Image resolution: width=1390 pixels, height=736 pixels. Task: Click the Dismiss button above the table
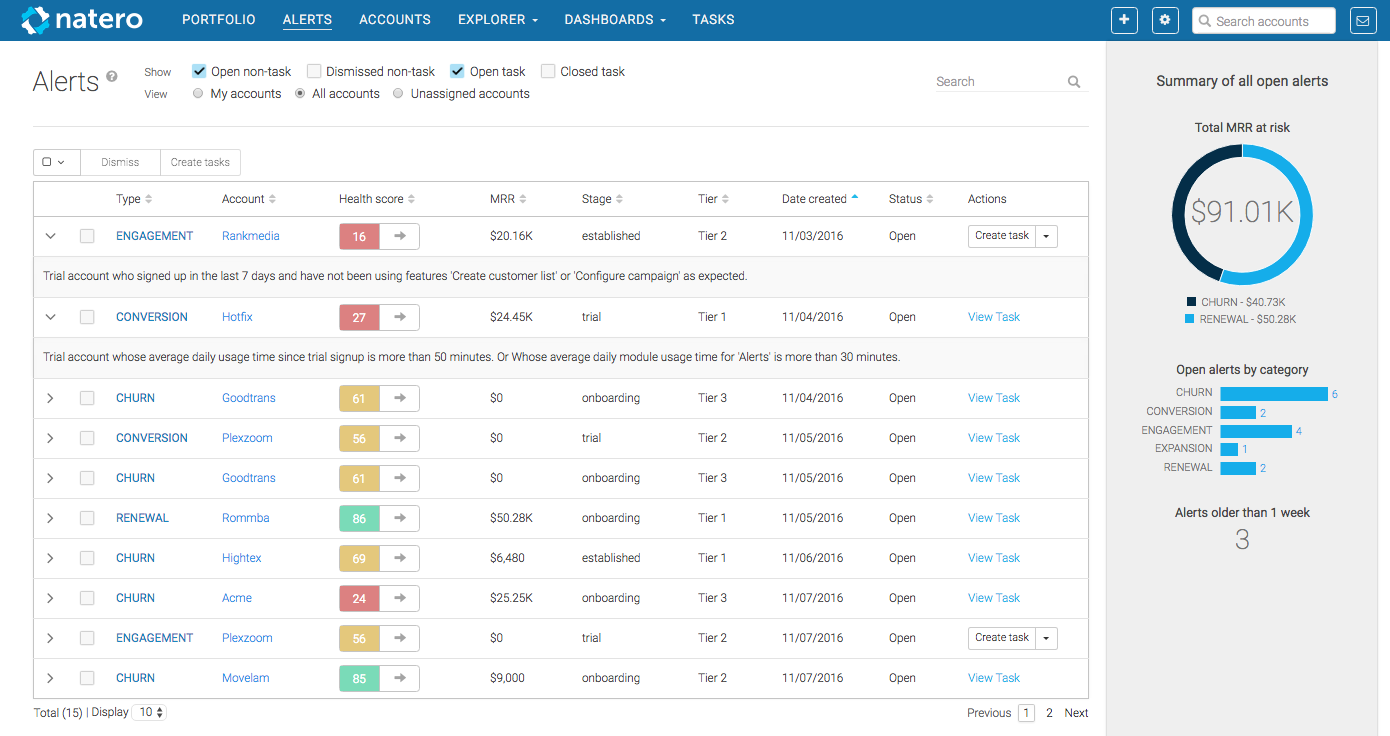click(120, 162)
